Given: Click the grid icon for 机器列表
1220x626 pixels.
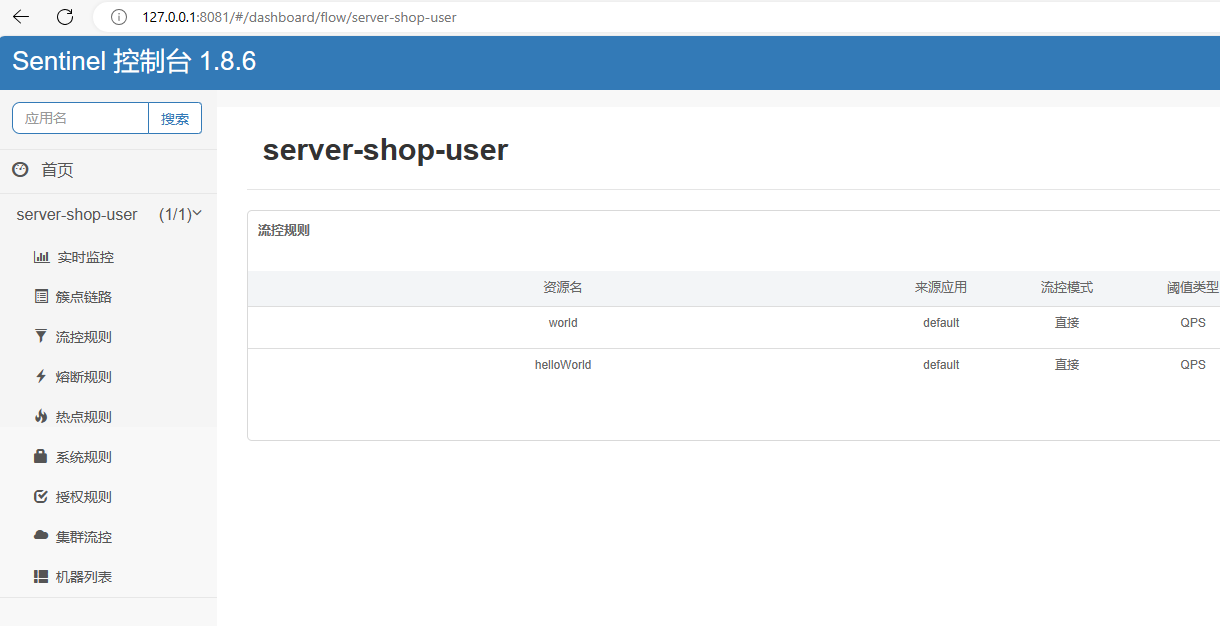Looking at the screenshot, I should [41, 577].
